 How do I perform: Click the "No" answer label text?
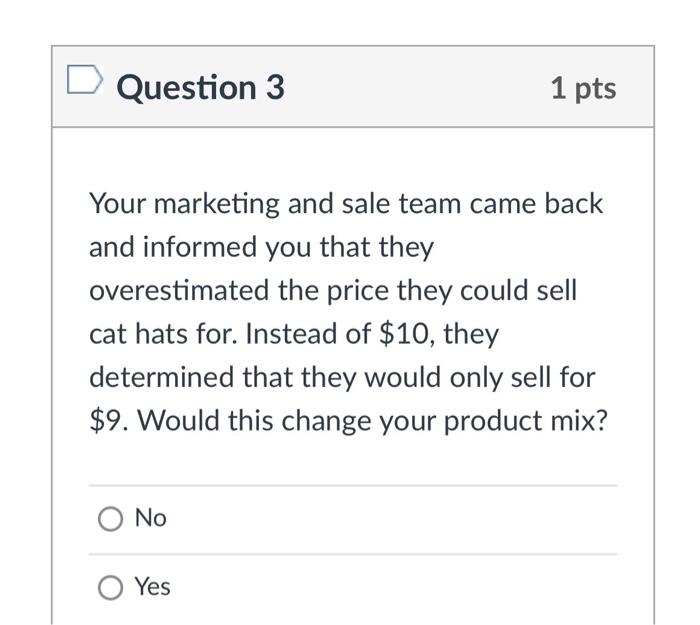151,518
